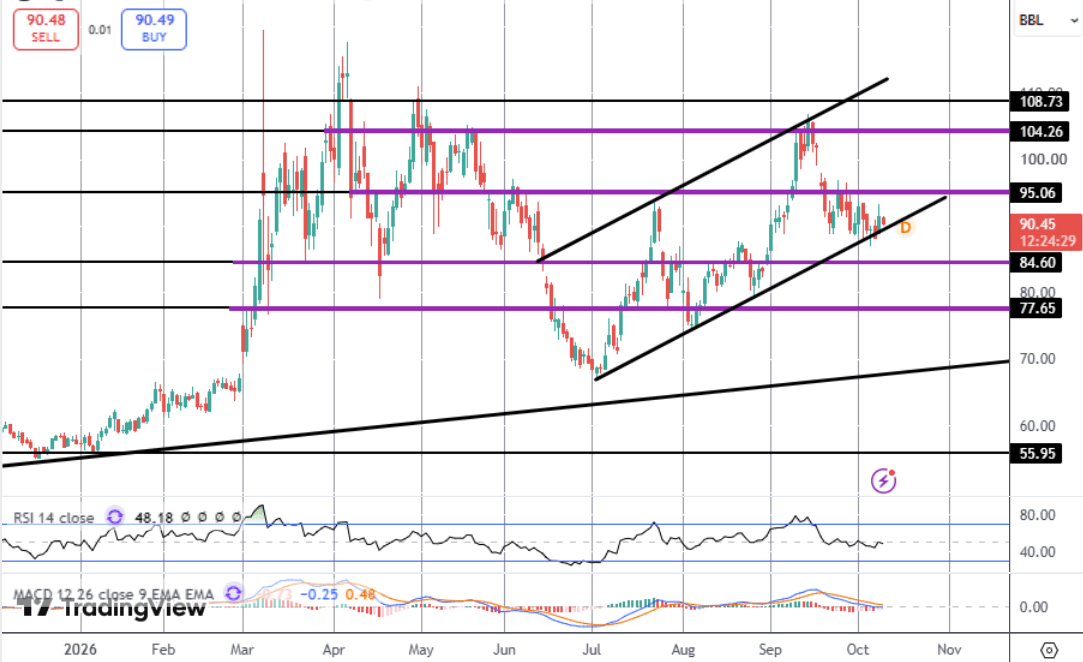This screenshot has width=1083, height=662.
Task: Click the Oct label on the time axis
Action: (858, 650)
